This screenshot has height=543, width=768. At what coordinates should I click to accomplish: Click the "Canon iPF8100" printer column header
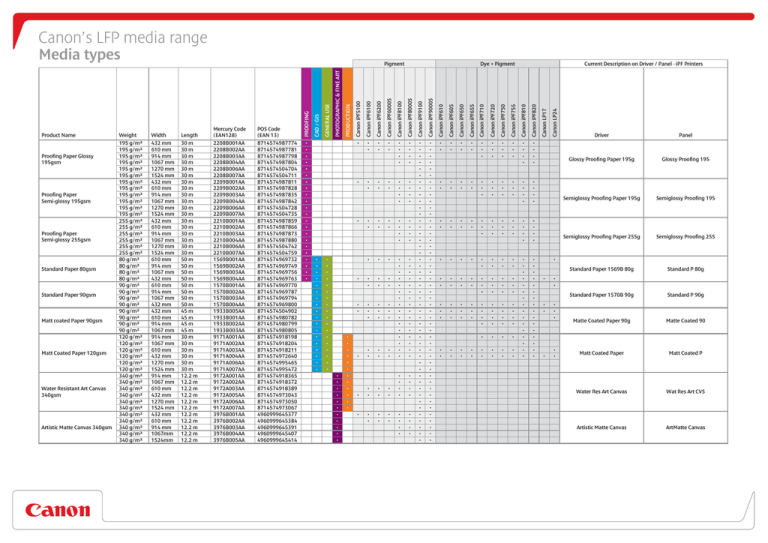click(x=399, y=119)
